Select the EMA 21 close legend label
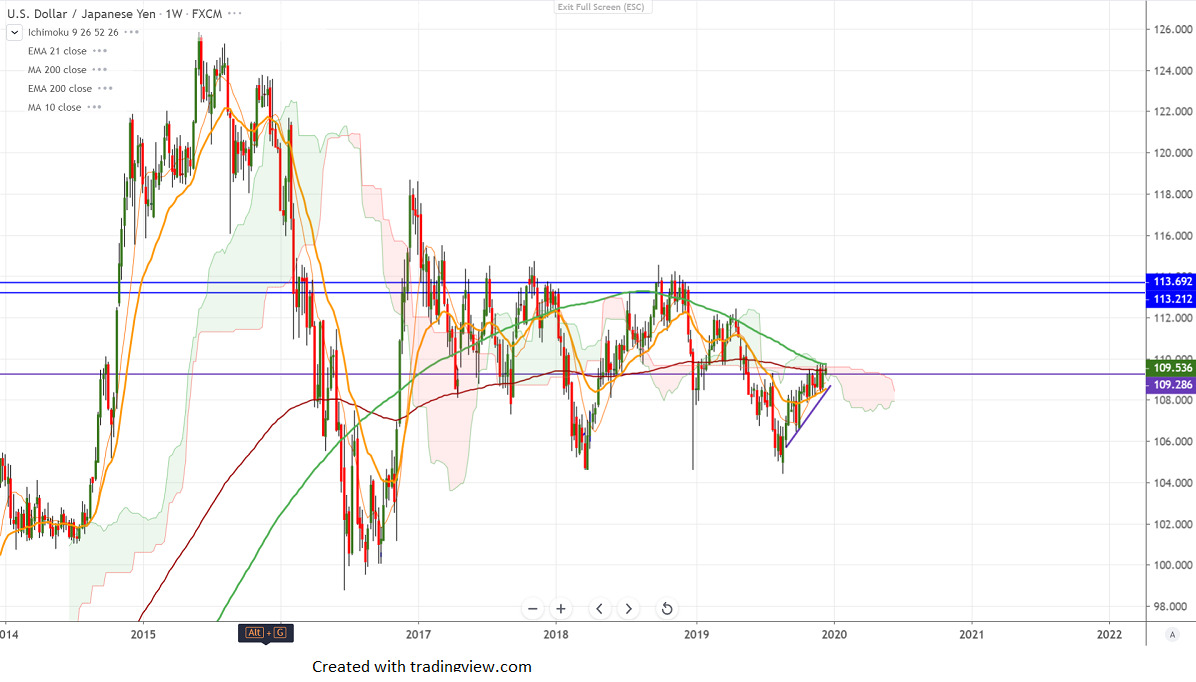The image size is (1196, 682). (57, 51)
